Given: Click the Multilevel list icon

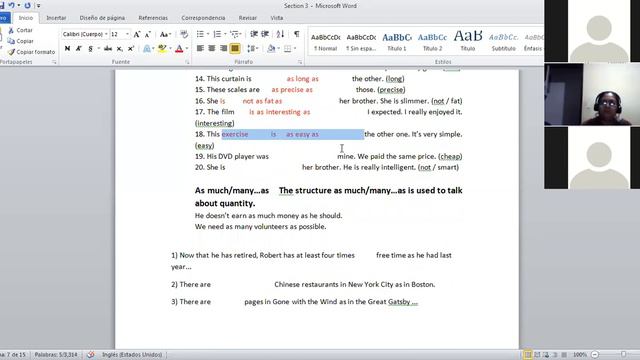Looking at the screenshot, I should 234,34.
